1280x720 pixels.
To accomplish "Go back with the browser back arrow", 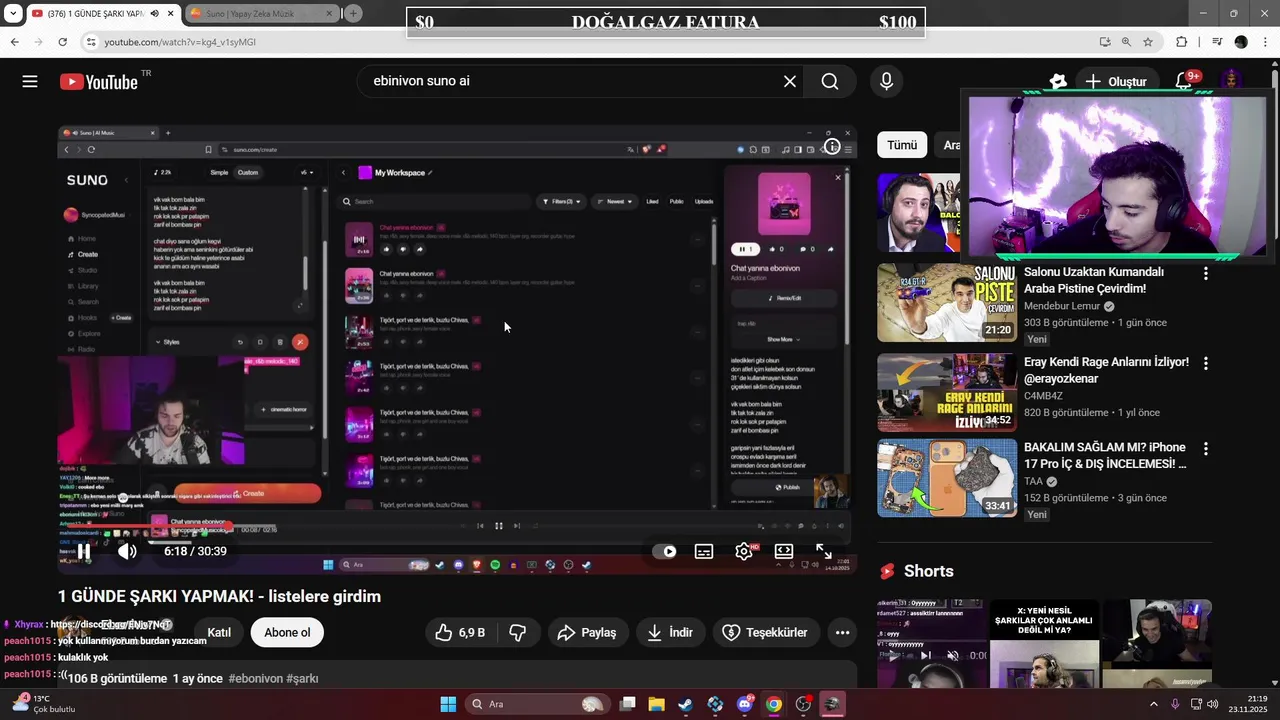I will 14,42.
